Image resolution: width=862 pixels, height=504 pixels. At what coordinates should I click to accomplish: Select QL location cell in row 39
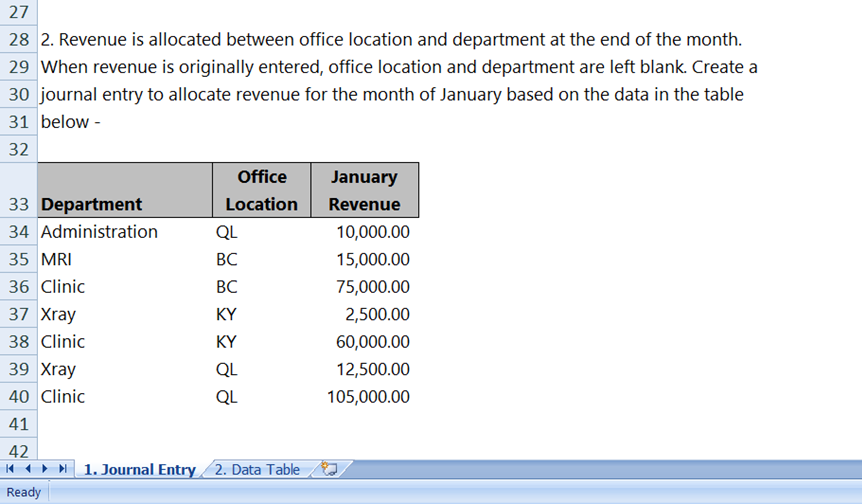click(x=262, y=369)
